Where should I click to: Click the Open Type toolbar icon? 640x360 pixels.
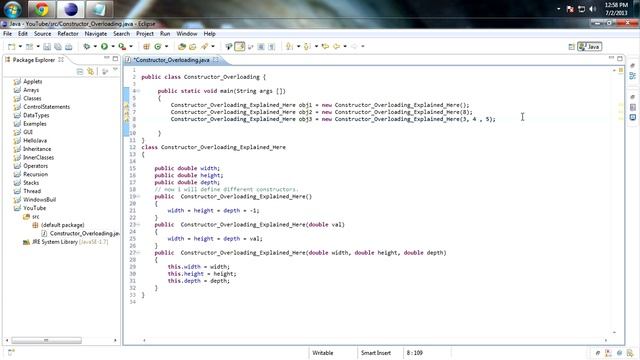click(x=182, y=47)
